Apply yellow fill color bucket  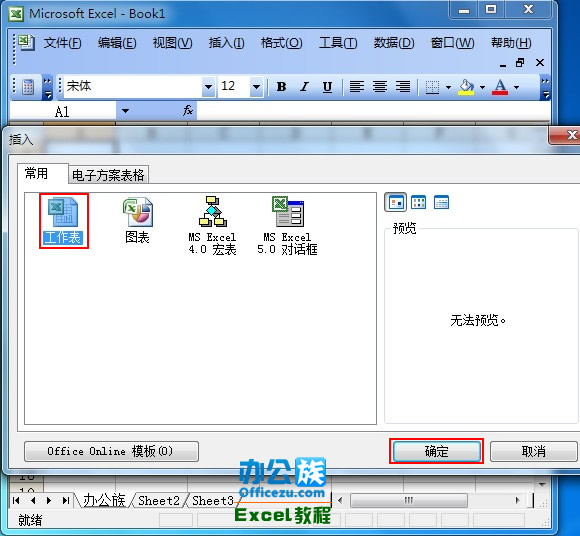pyautogui.click(x=466, y=87)
